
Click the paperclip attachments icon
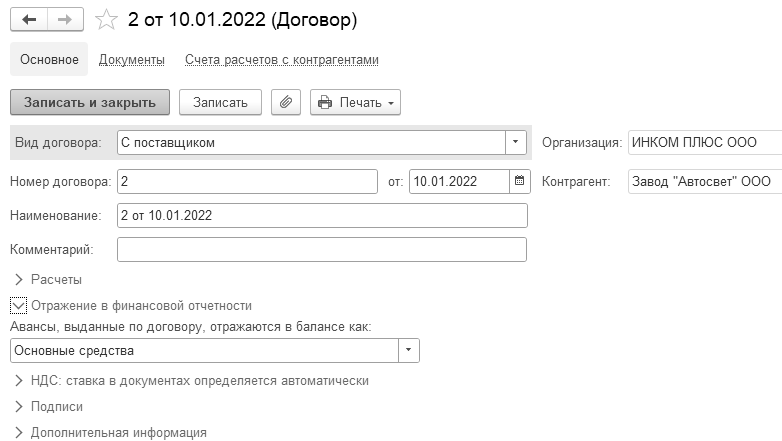pyautogui.click(x=286, y=102)
